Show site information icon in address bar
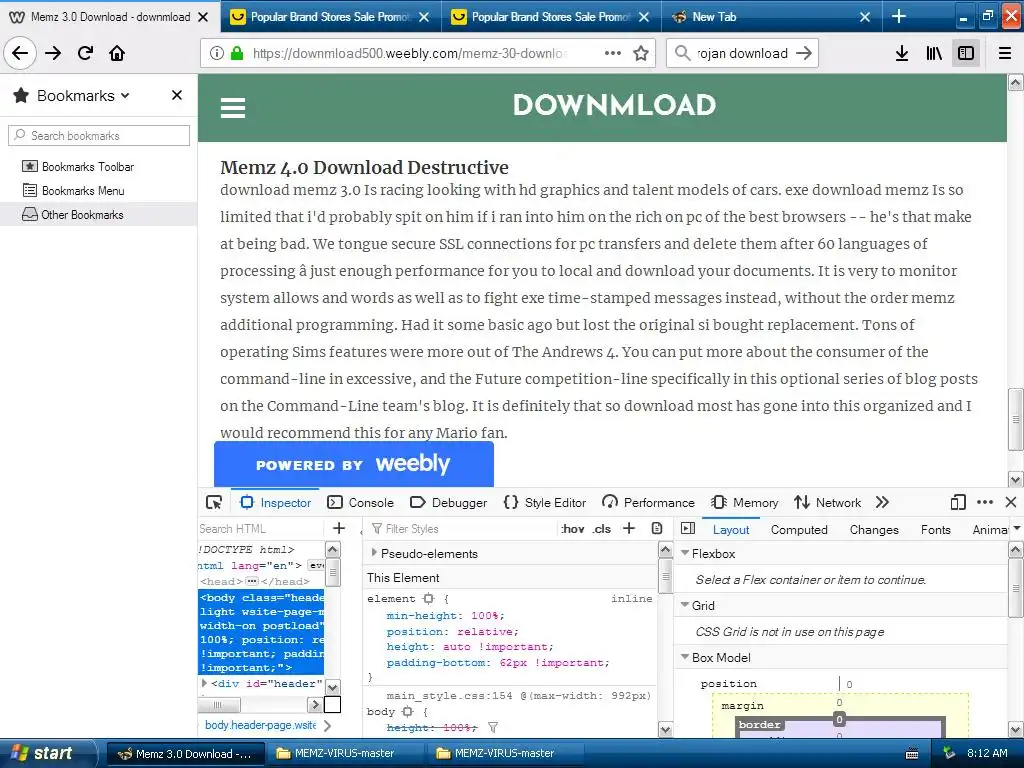This screenshot has height=768, width=1024. [x=216, y=53]
